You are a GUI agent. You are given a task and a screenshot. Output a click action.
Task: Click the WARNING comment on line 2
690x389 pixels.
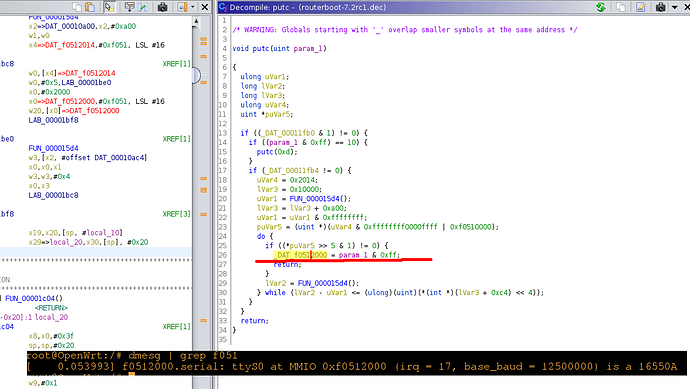[405, 30]
